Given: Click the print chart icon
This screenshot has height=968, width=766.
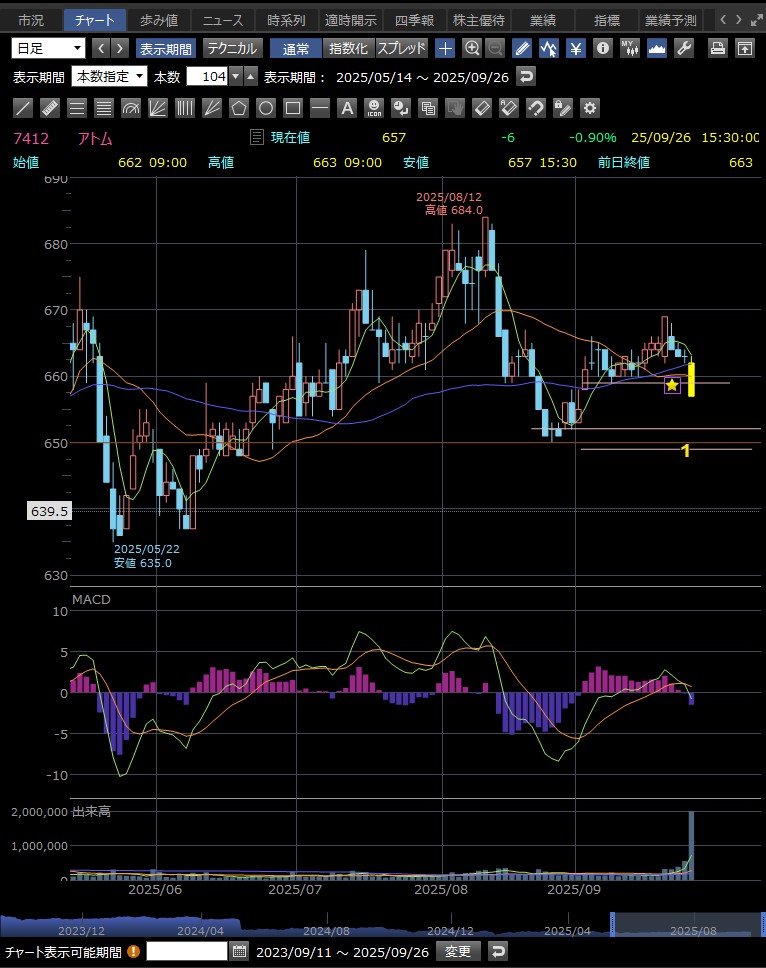Looking at the screenshot, I should (x=717, y=48).
